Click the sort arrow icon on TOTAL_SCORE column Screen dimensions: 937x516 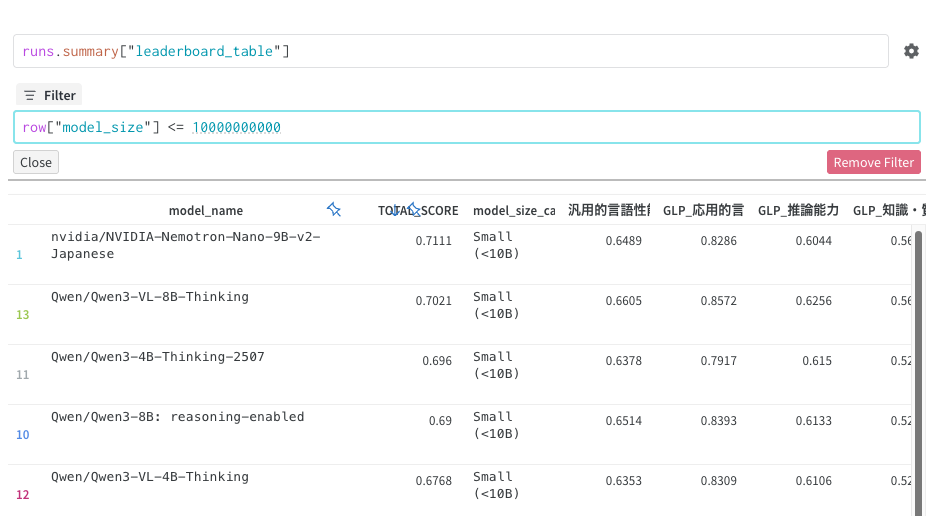tap(395, 210)
